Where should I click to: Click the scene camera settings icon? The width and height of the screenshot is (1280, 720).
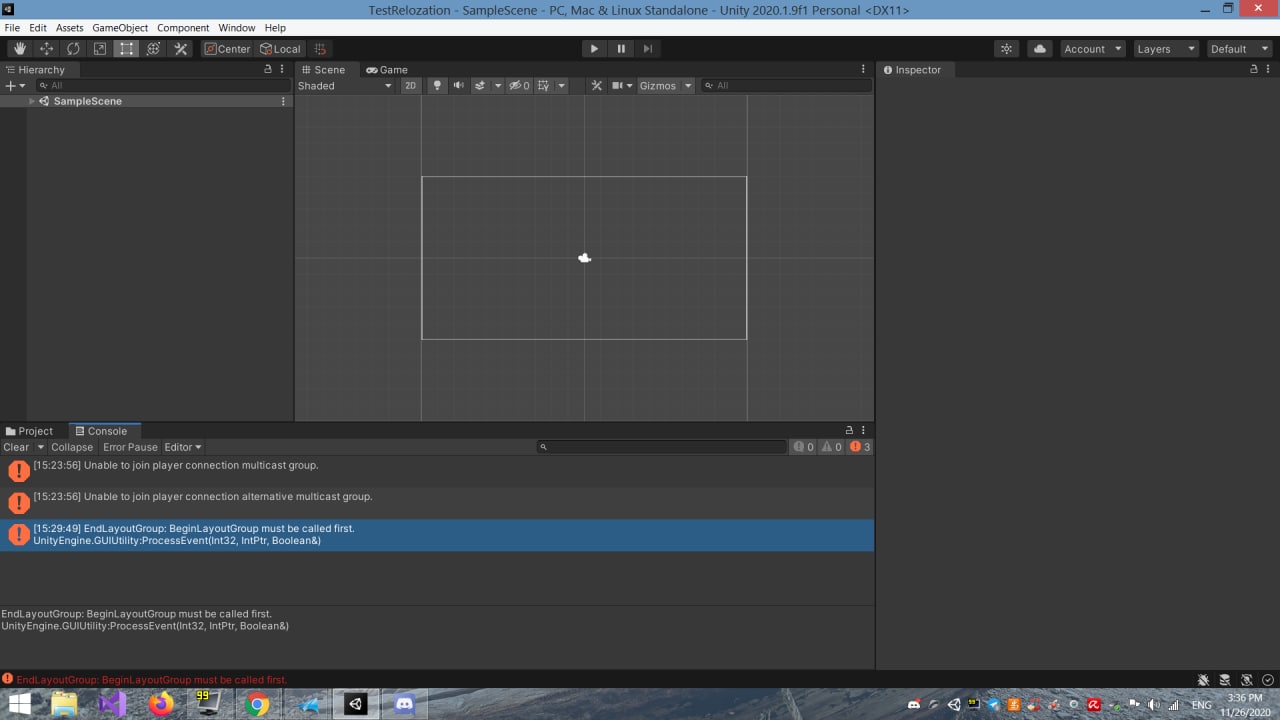622,86
